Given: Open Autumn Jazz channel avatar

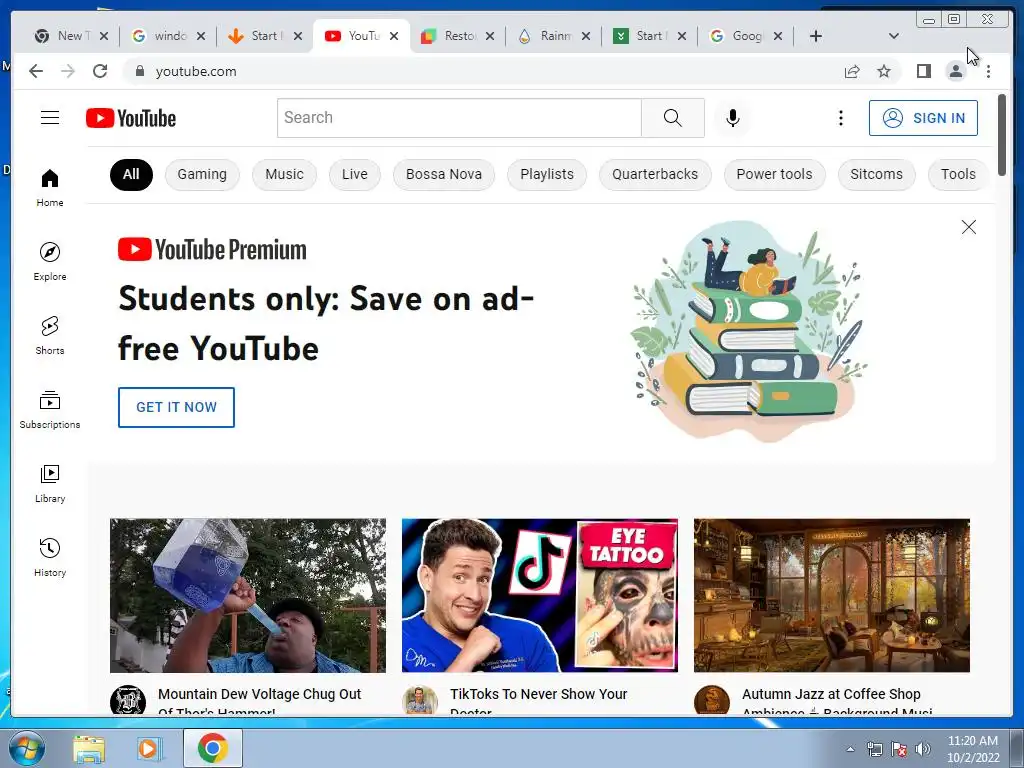Looking at the screenshot, I should coord(711,700).
